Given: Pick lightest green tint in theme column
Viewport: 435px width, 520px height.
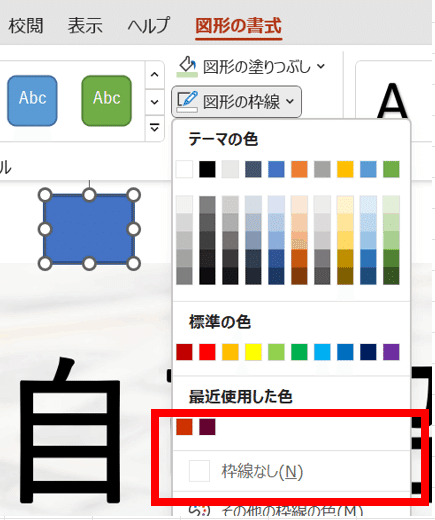Looking at the screenshot, I should (391, 204).
